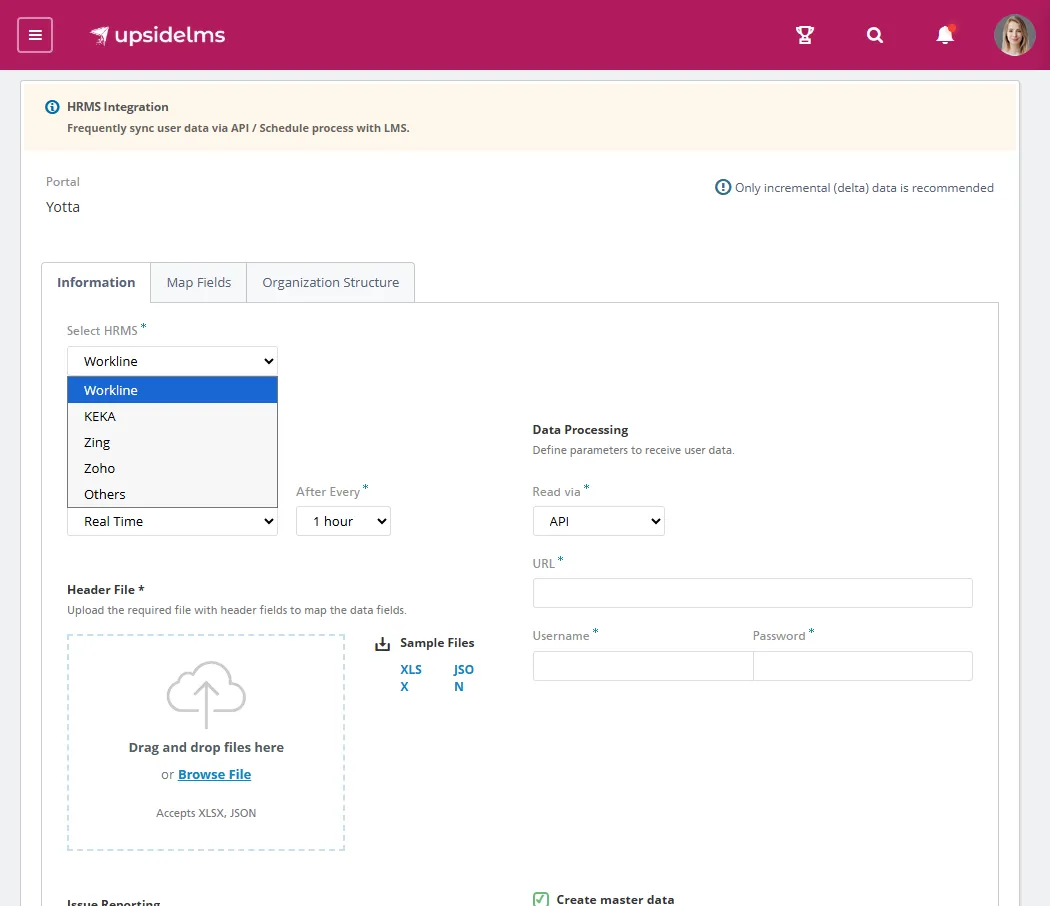
Task: Download the XLSX sample file
Action: (x=410, y=678)
